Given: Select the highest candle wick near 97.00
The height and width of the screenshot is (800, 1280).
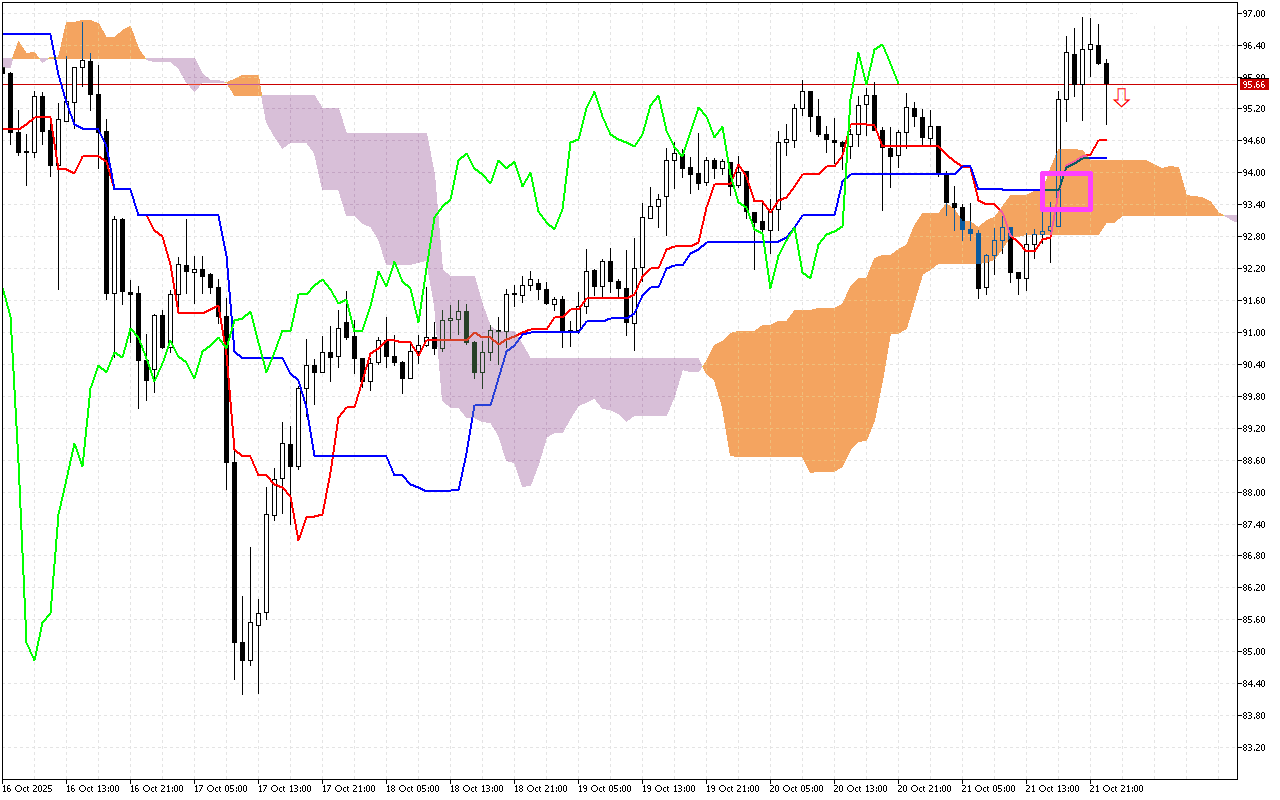Looking at the screenshot, I should pos(1083,22).
